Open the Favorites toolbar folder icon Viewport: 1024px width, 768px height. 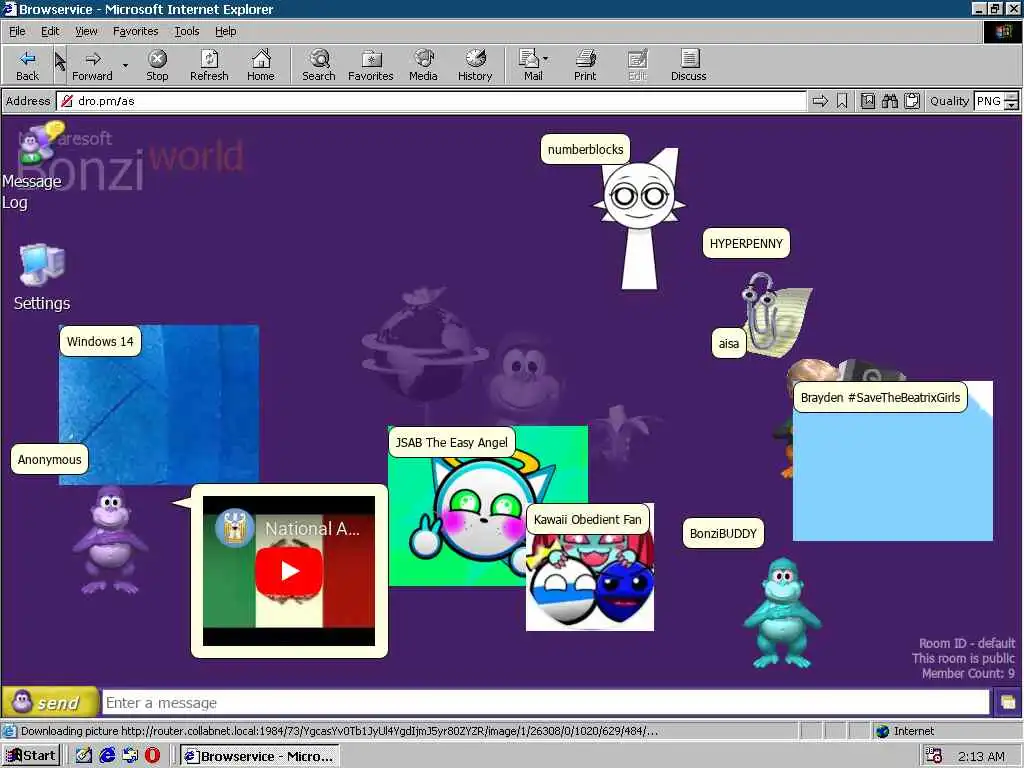point(371,65)
